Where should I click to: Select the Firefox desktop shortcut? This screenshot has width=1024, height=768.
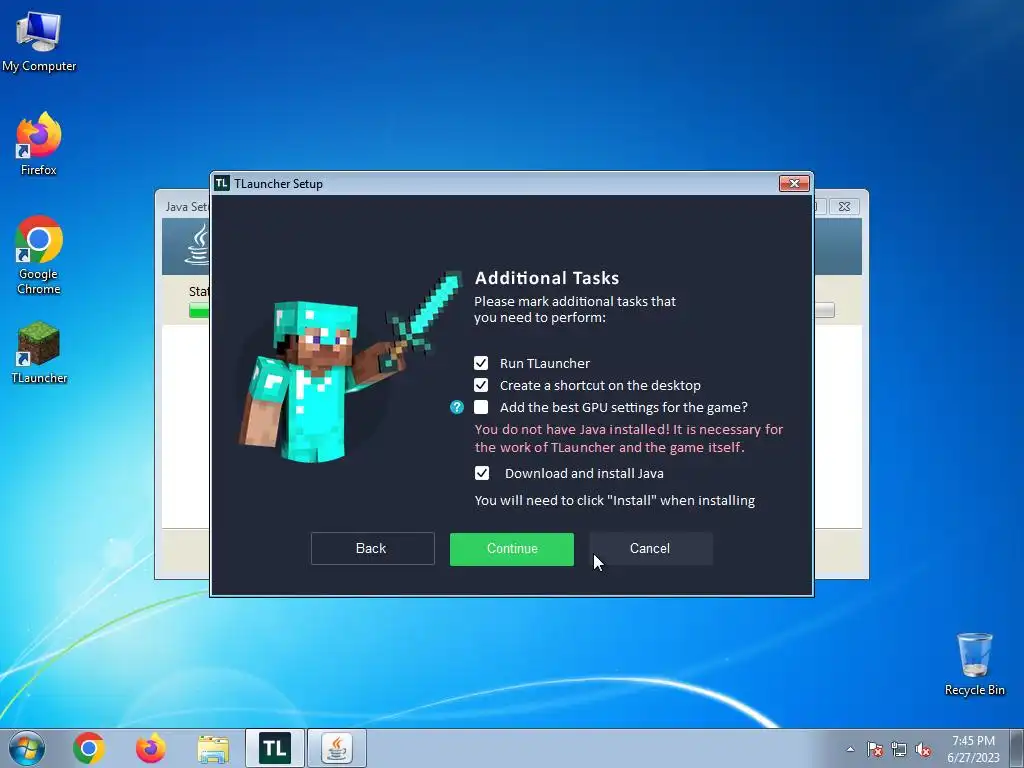(x=39, y=144)
